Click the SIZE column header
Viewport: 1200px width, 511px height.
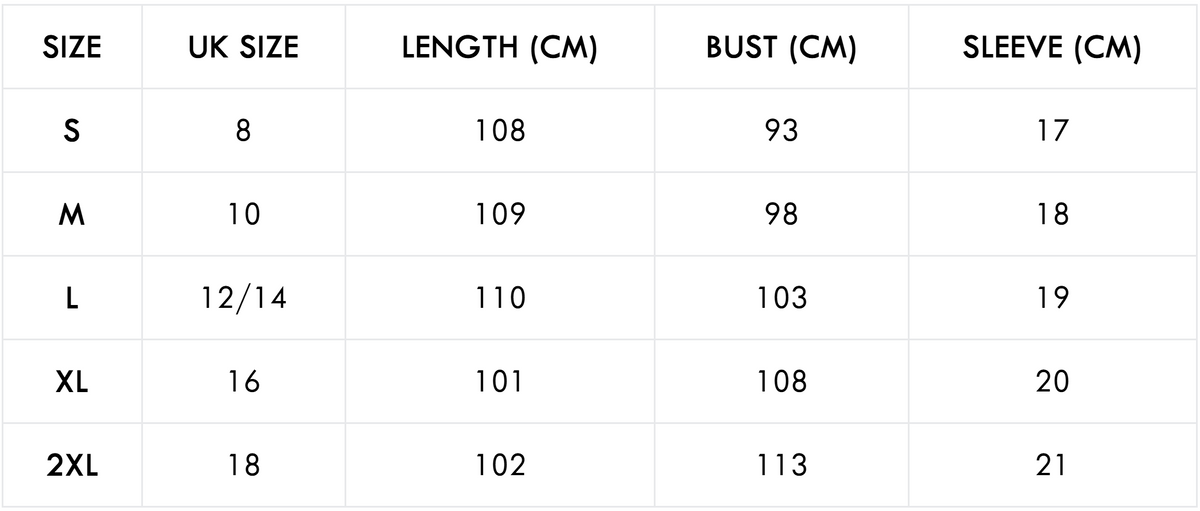point(72,48)
